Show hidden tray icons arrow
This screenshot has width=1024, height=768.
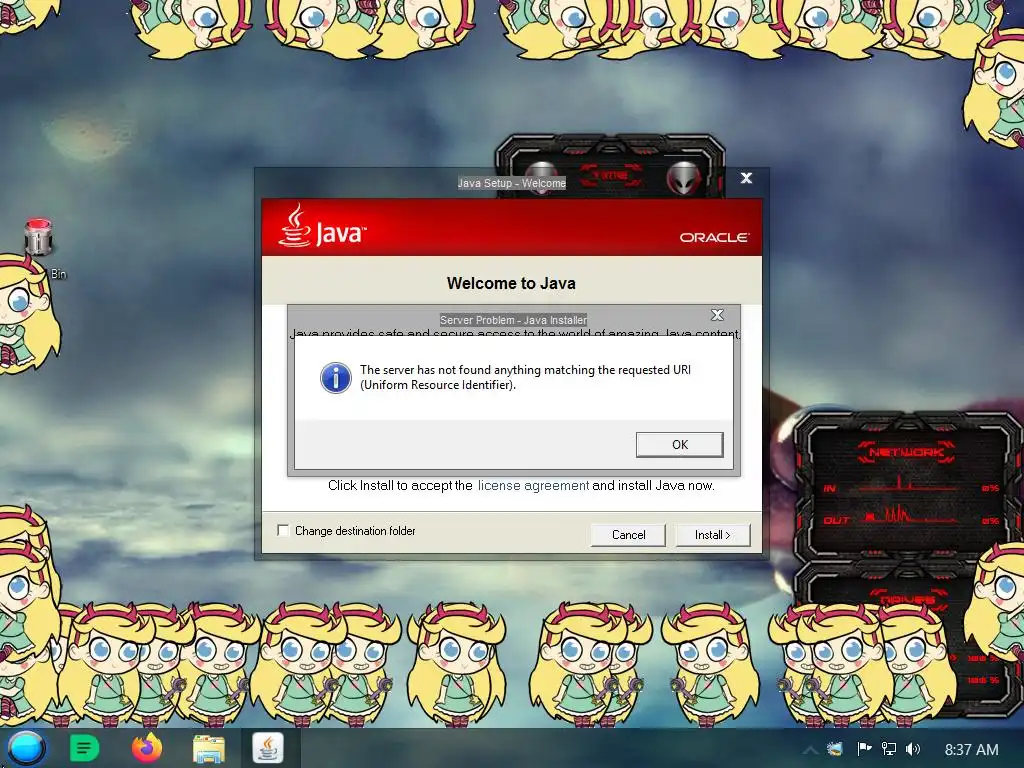pyautogui.click(x=809, y=750)
